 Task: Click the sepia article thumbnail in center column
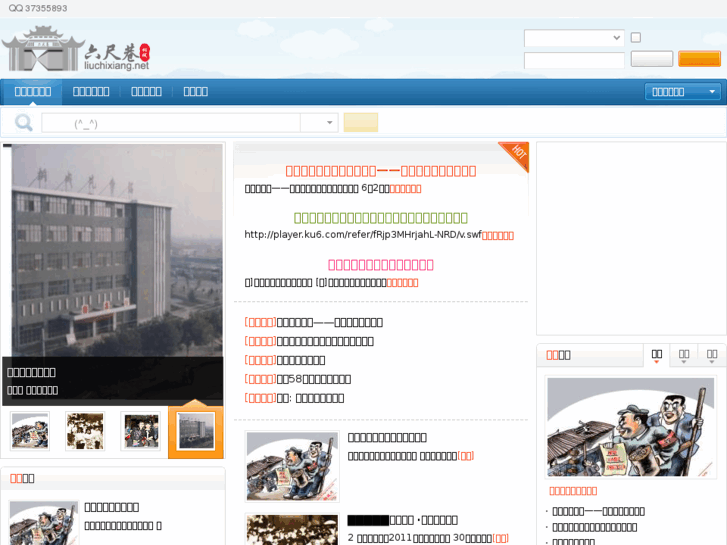tap(292, 529)
